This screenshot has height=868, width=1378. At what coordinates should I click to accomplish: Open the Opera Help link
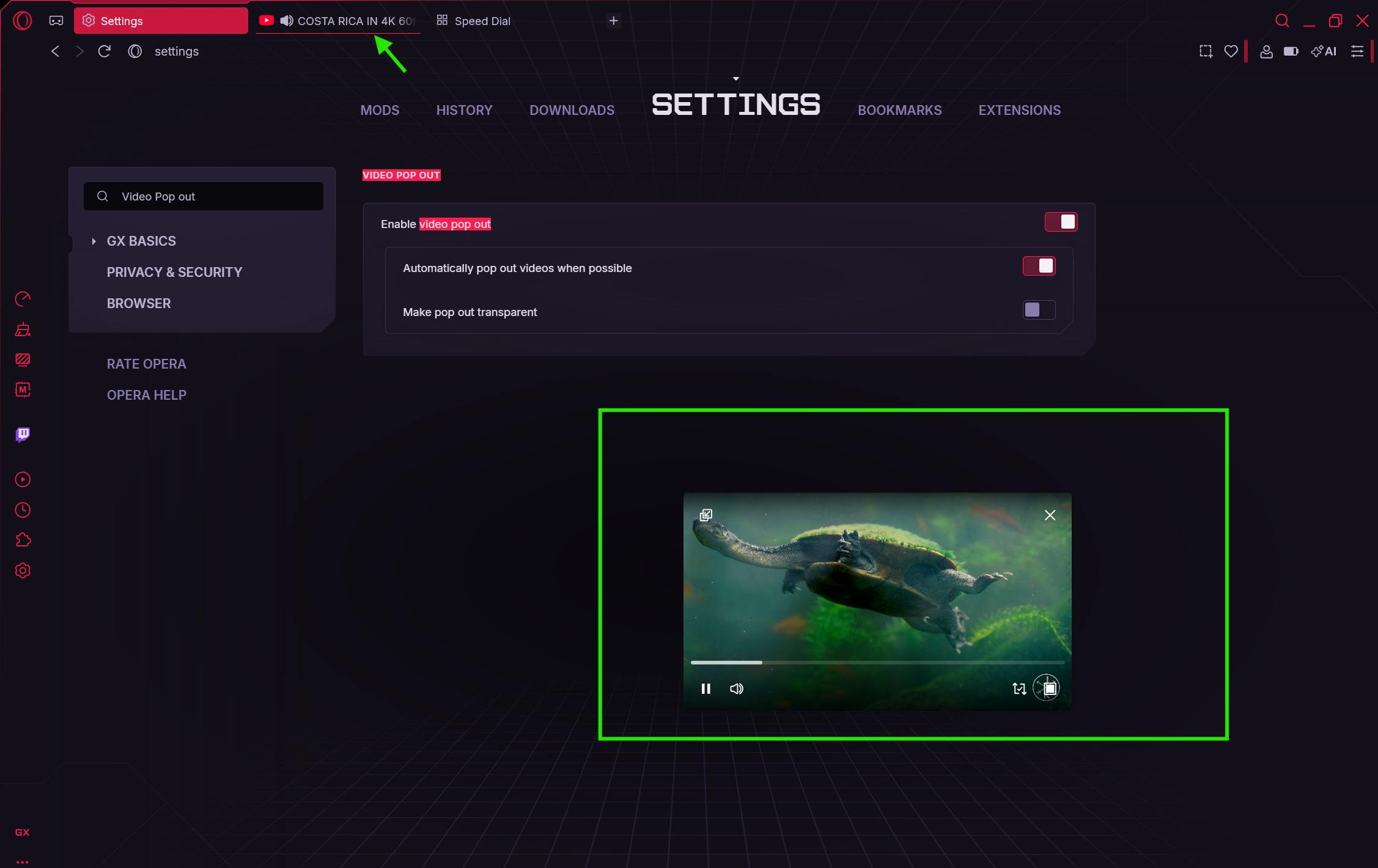146,395
